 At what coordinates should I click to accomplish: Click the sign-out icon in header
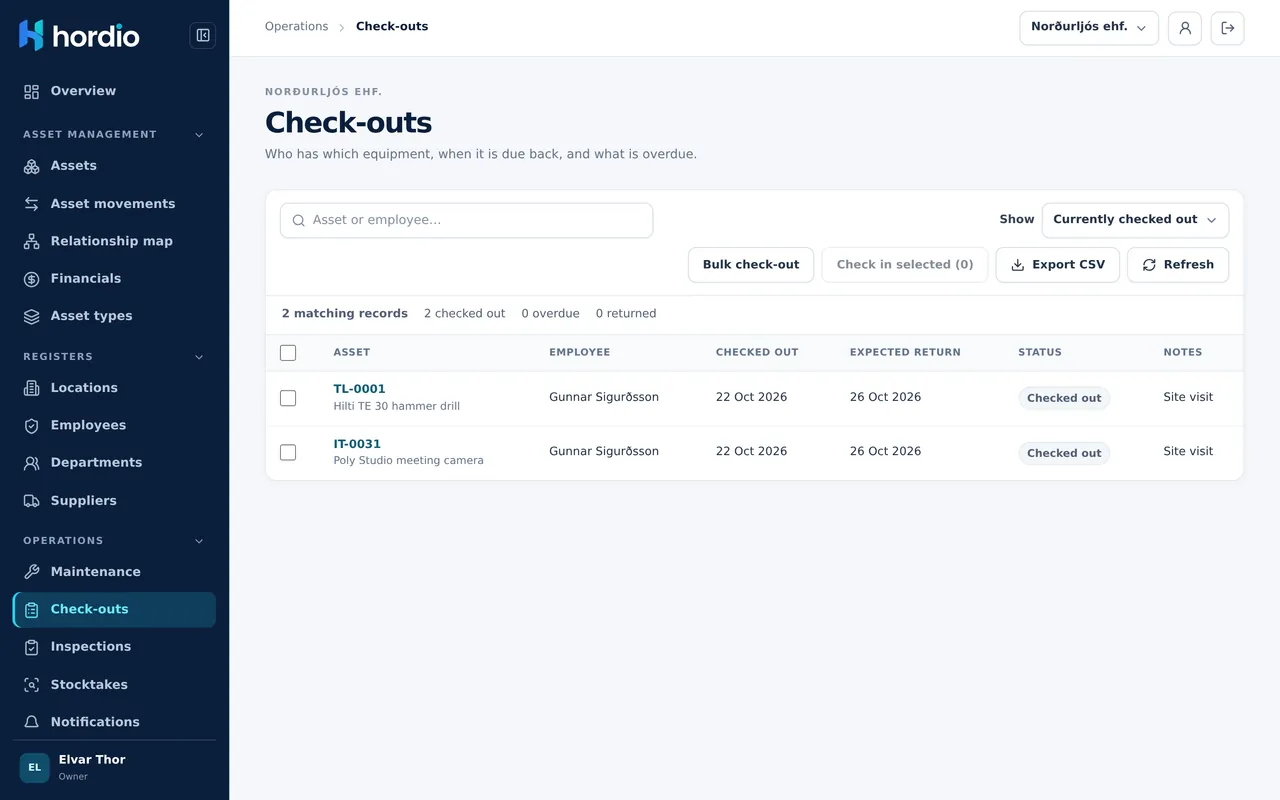[1228, 28]
